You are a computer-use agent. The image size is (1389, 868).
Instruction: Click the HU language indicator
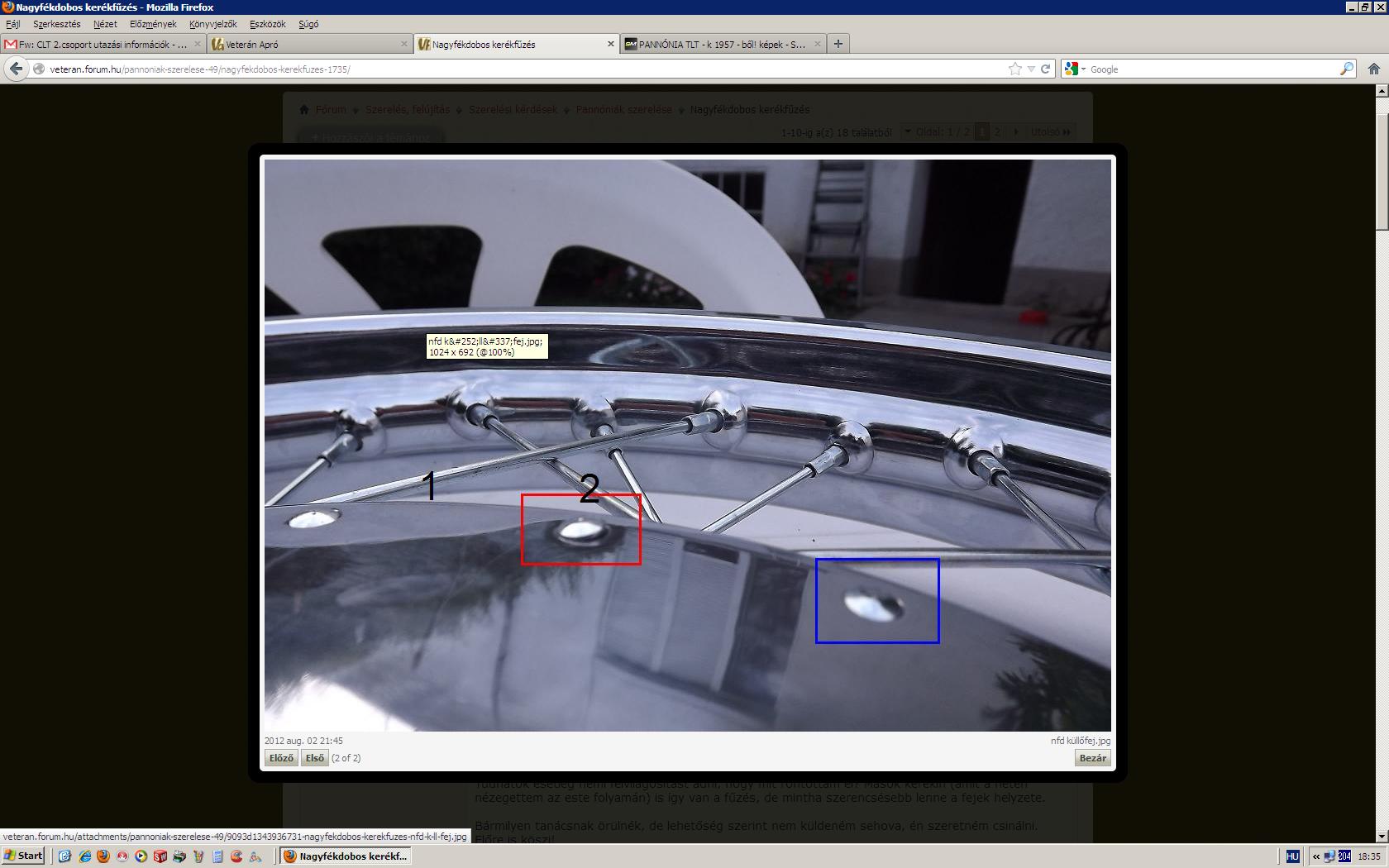(x=1293, y=856)
